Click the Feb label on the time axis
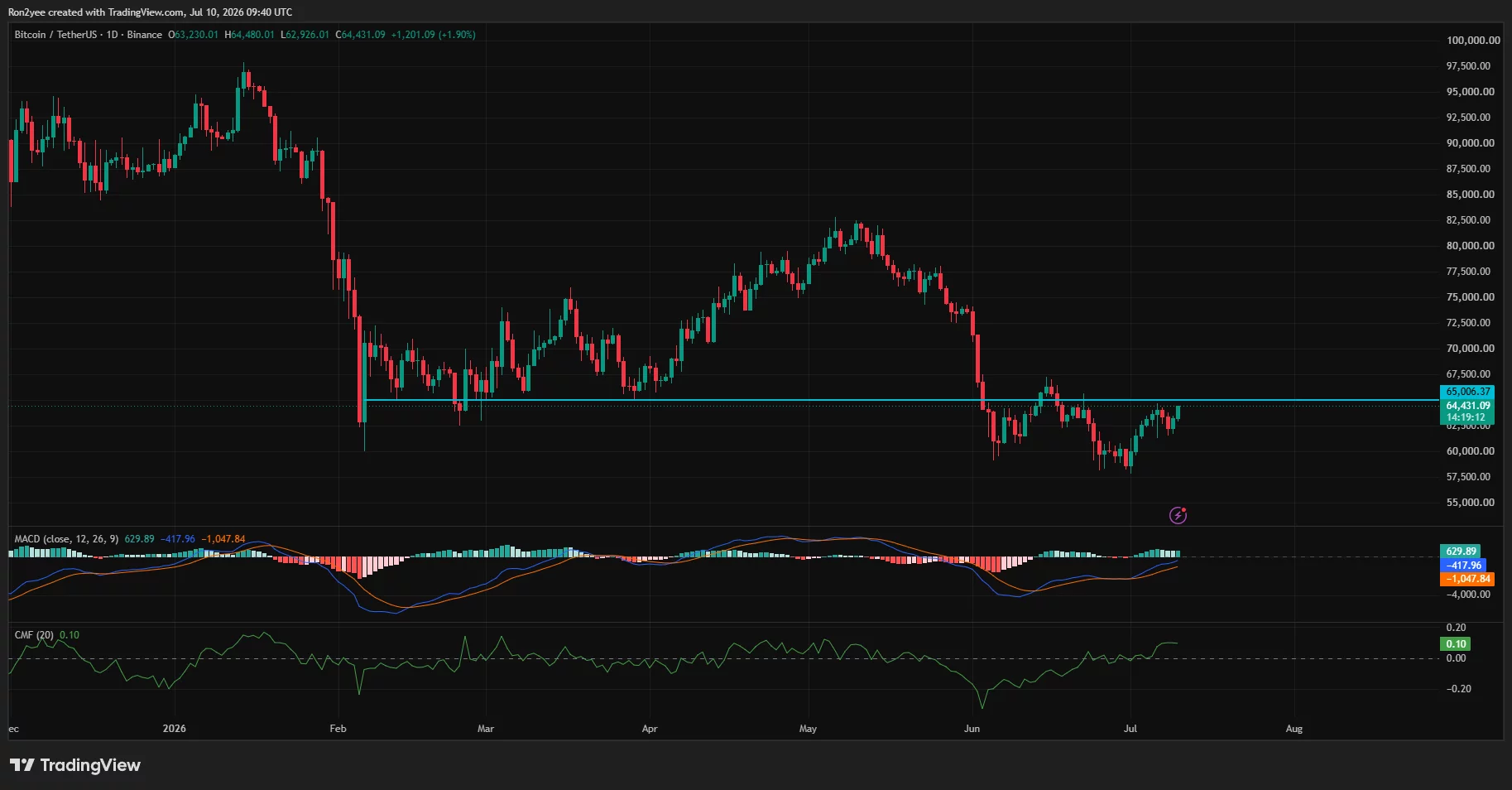The width and height of the screenshot is (1512, 790). click(x=338, y=729)
